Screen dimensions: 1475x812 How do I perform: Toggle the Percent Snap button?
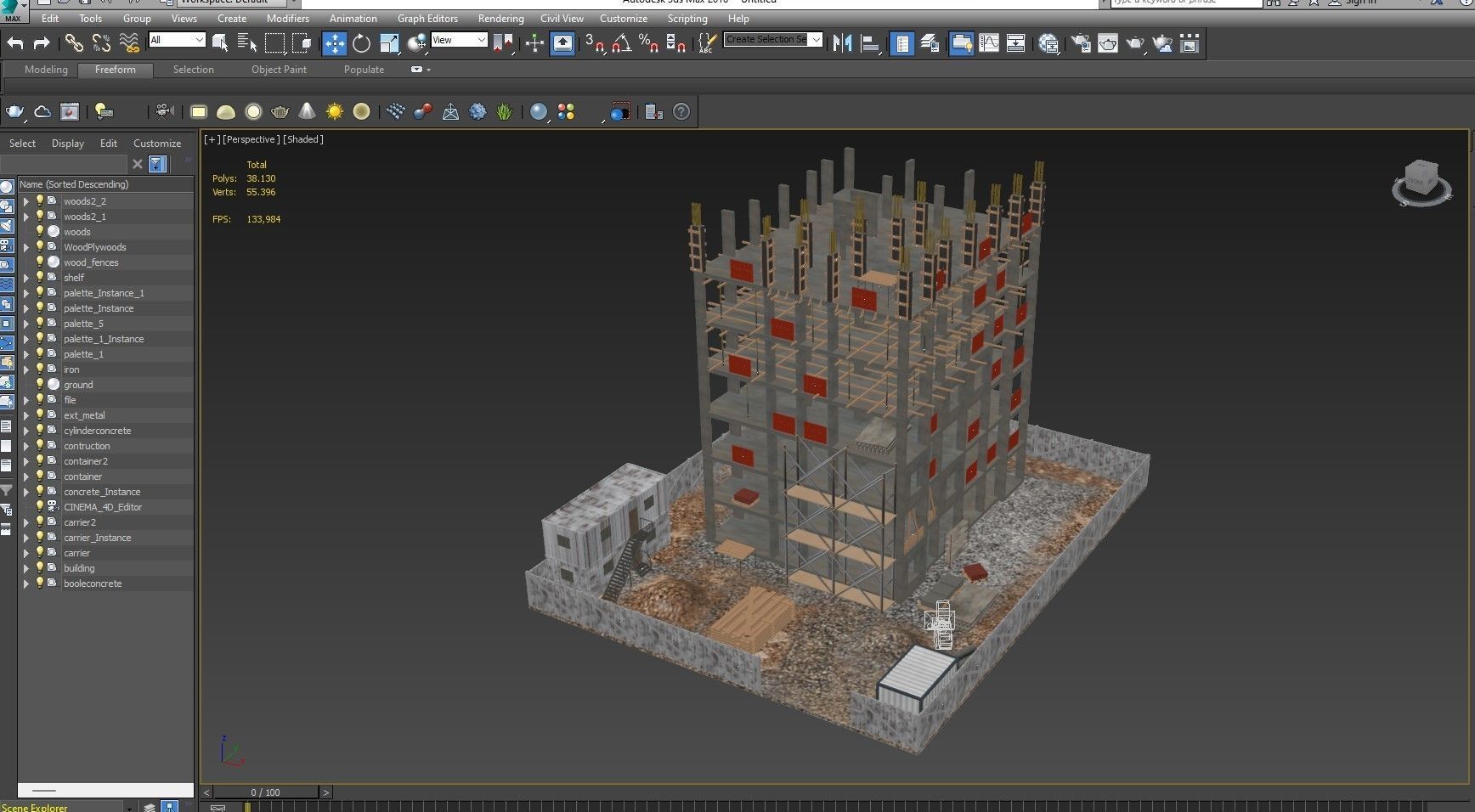tap(648, 42)
